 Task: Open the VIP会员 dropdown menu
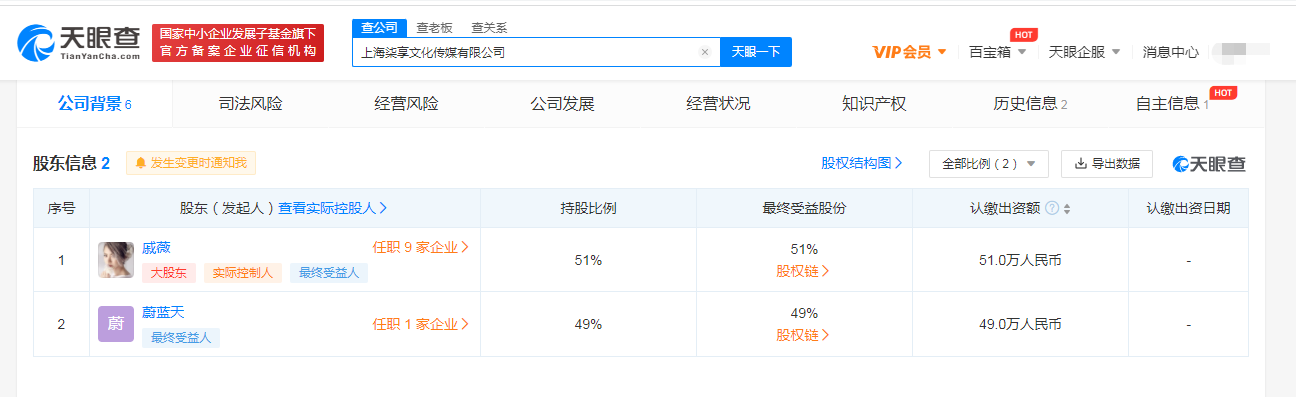click(x=909, y=52)
